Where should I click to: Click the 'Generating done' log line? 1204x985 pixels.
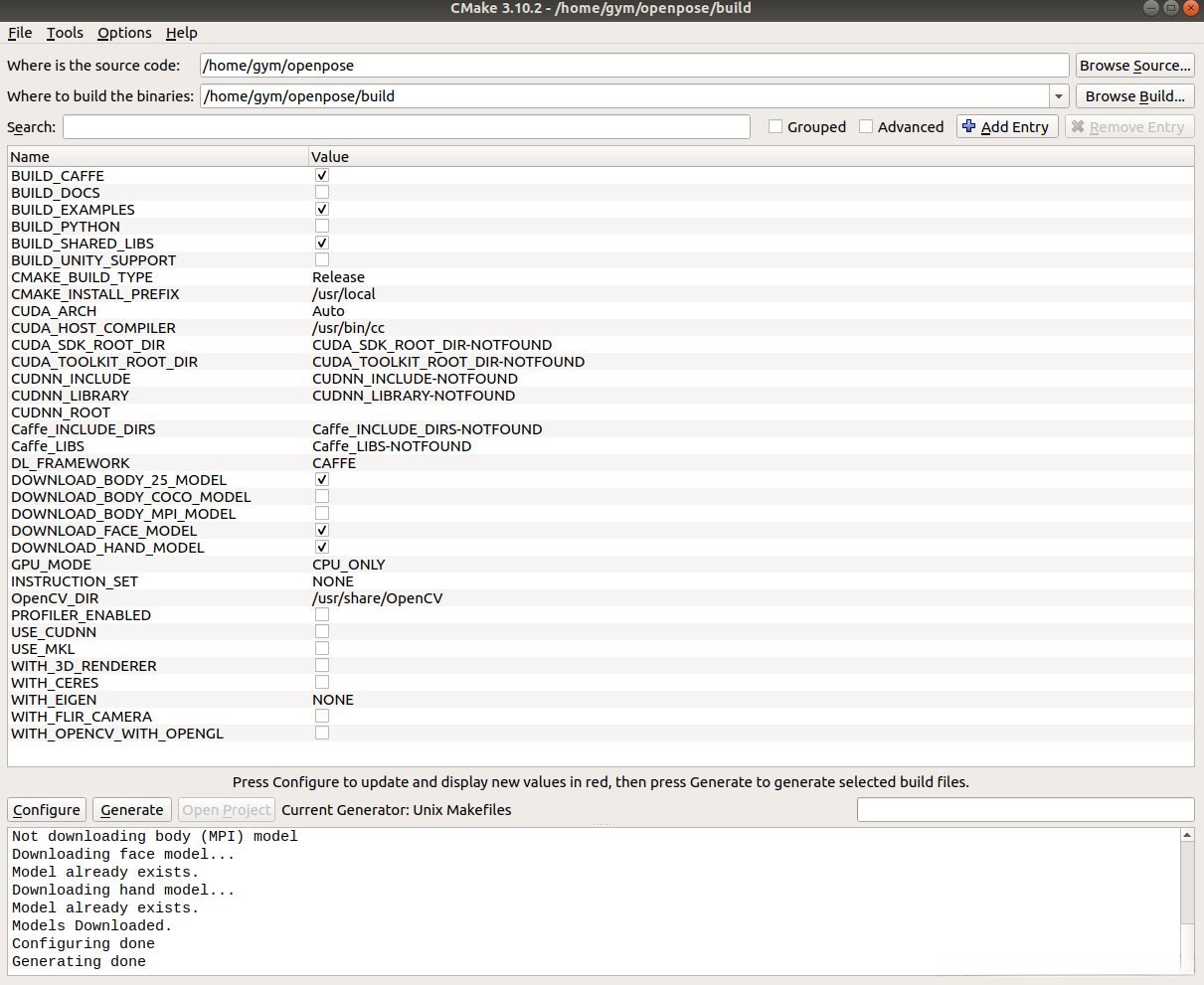(x=79, y=961)
